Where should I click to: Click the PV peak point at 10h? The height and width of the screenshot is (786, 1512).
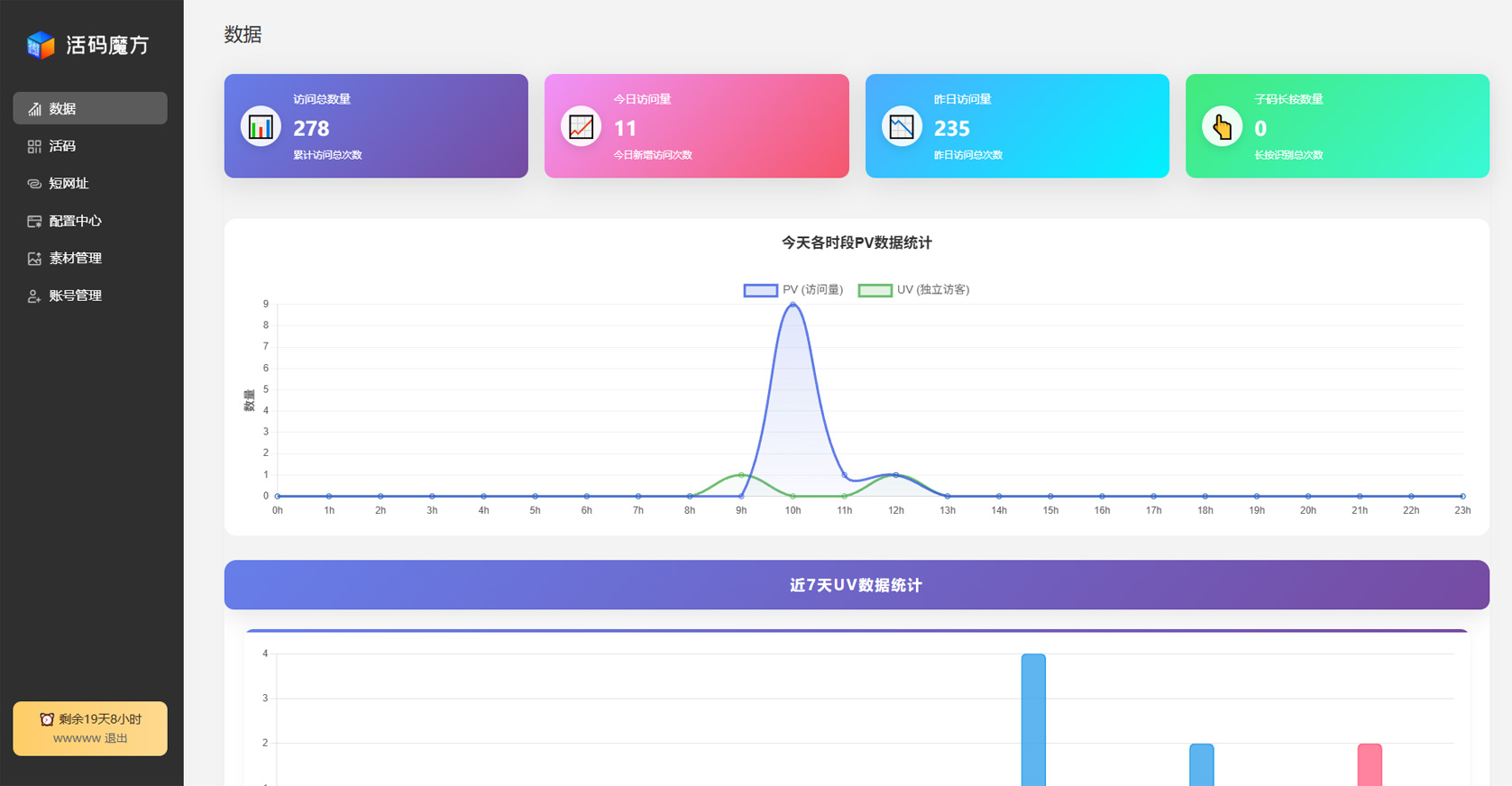(x=793, y=305)
